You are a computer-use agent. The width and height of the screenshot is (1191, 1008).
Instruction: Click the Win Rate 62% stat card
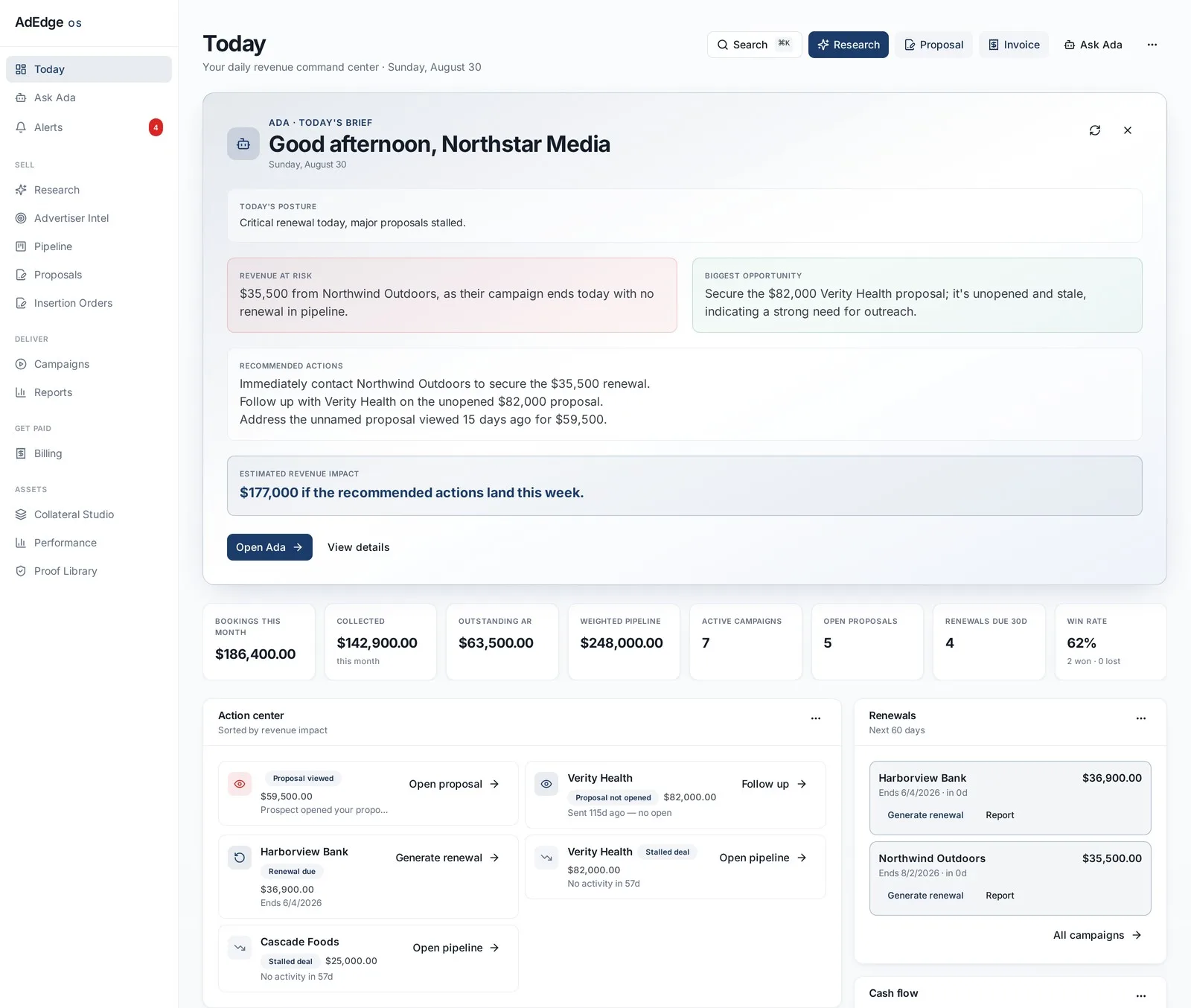(x=1111, y=642)
